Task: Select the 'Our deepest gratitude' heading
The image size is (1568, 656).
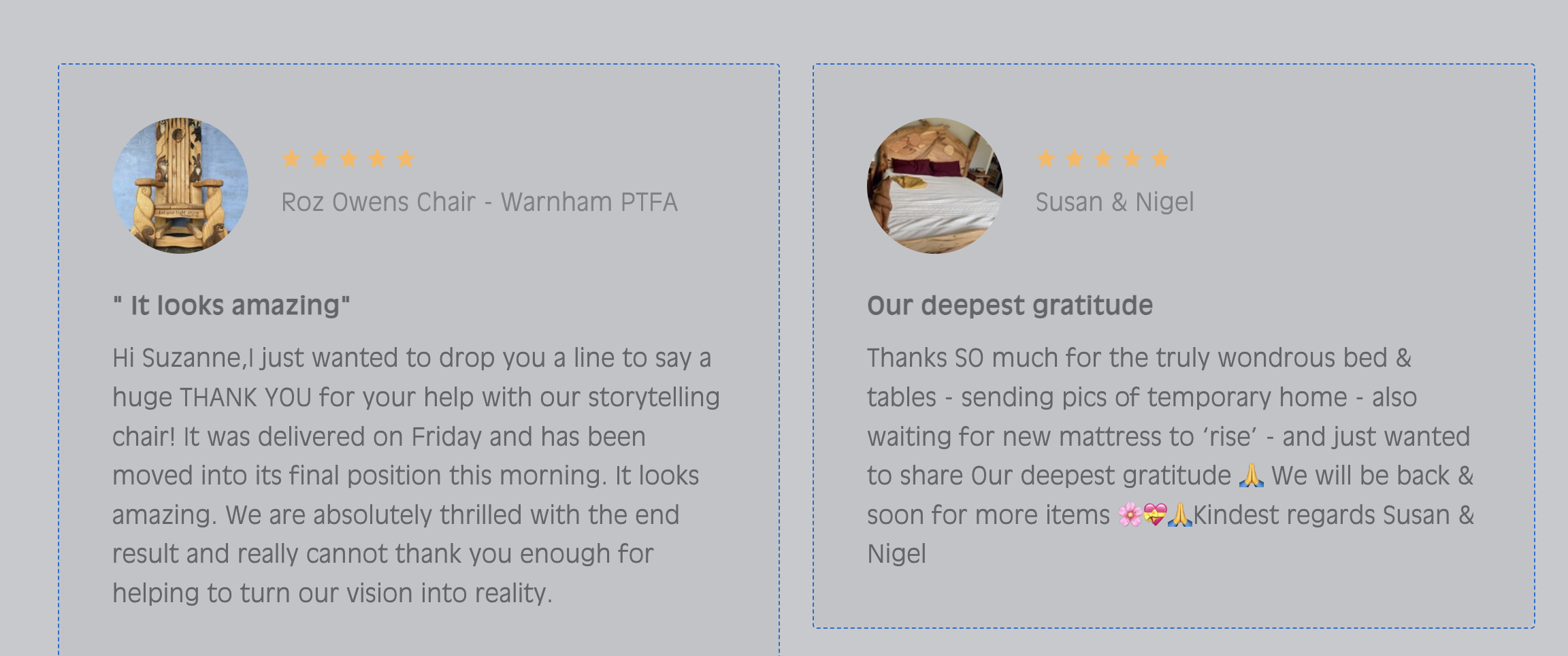Action: (1009, 306)
